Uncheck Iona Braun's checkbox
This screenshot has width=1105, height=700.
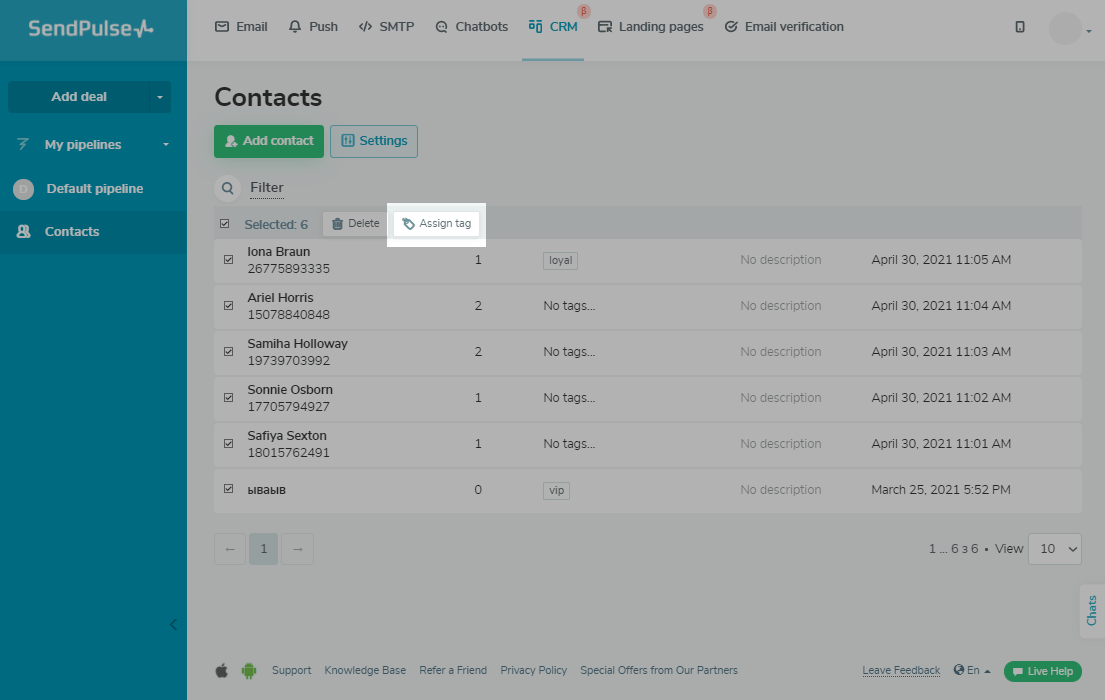pos(228,259)
